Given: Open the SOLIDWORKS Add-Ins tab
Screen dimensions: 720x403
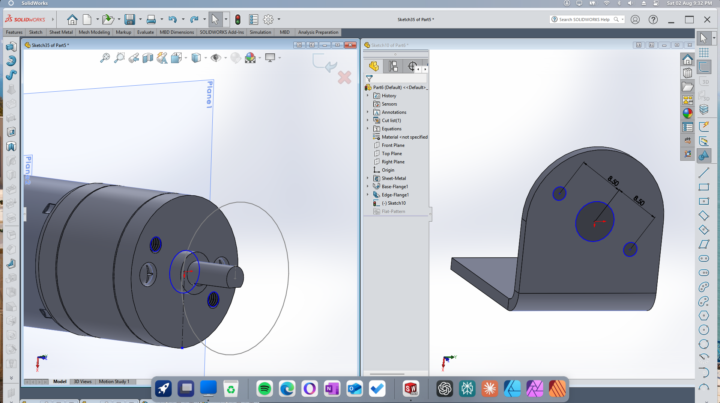Looking at the screenshot, I should [x=222, y=32].
